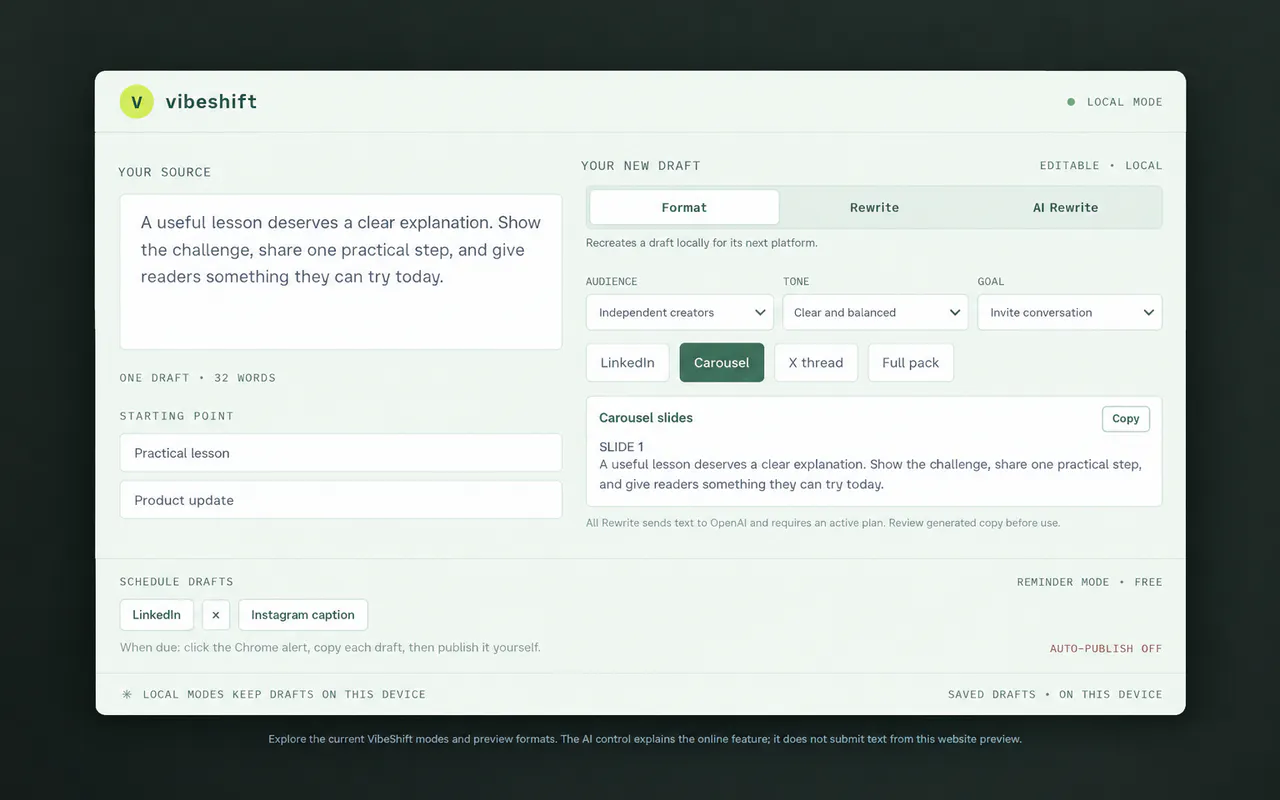The height and width of the screenshot is (800, 1280).
Task: Choose the Product update starting point
Action: tap(341, 500)
